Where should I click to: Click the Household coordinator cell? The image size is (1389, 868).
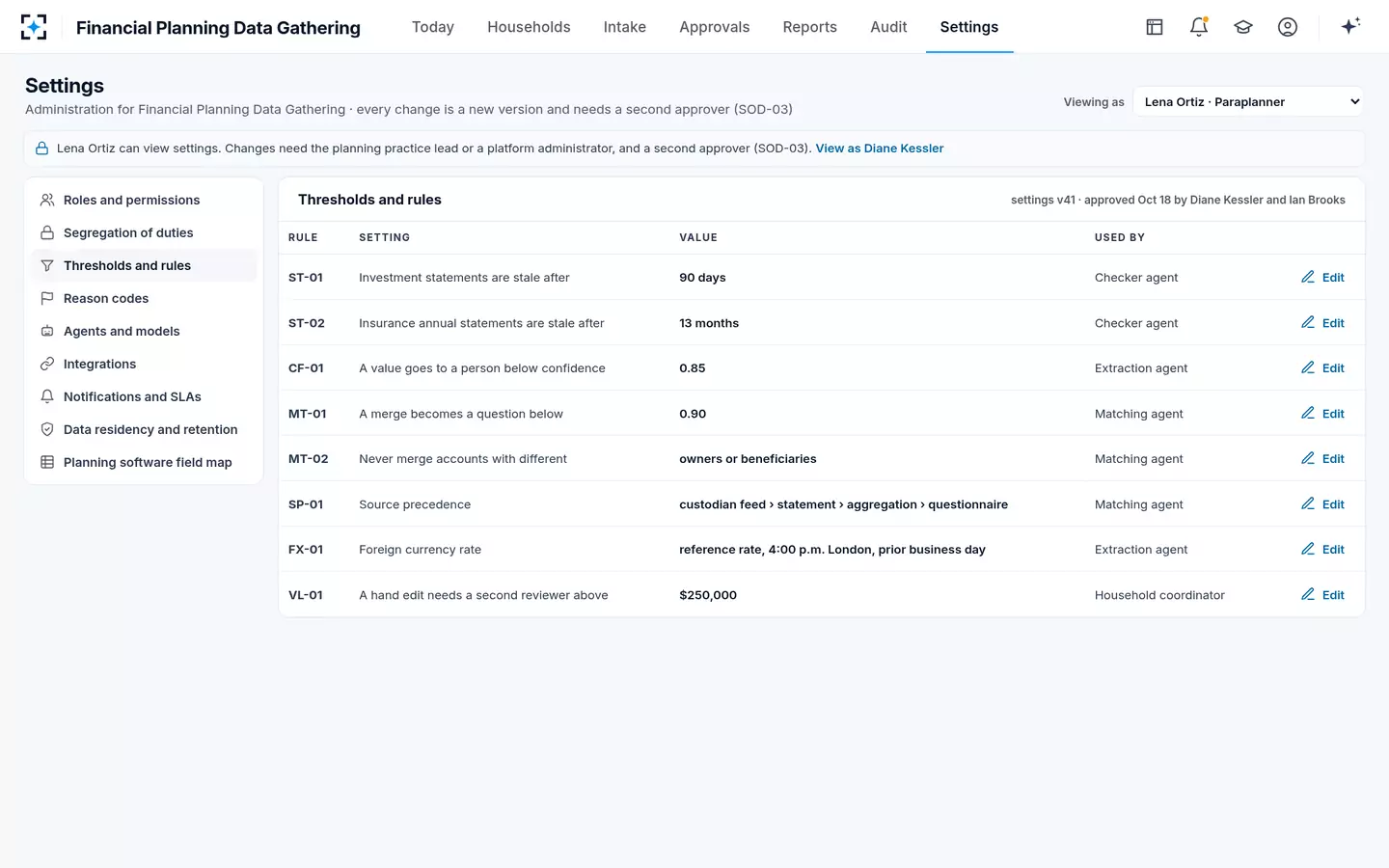click(x=1159, y=595)
